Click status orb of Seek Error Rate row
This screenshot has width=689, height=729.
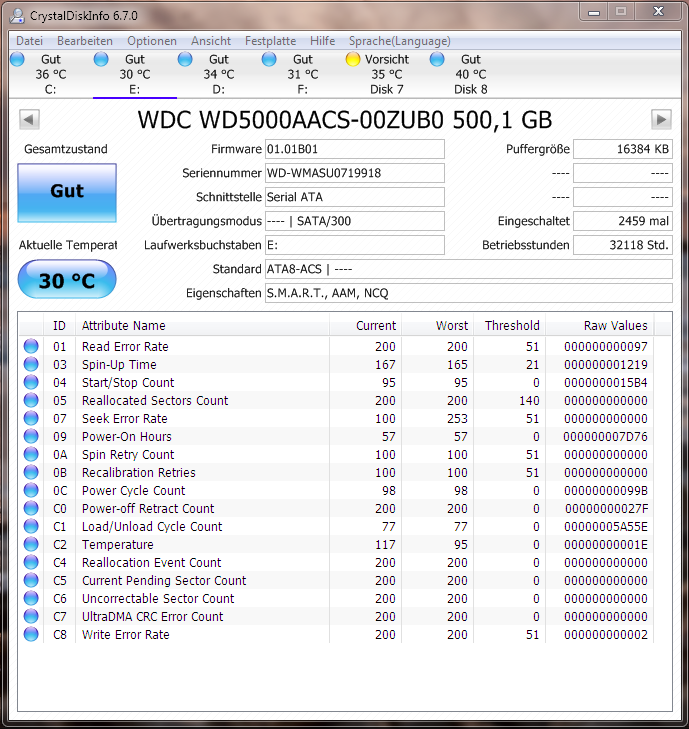coord(31,418)
